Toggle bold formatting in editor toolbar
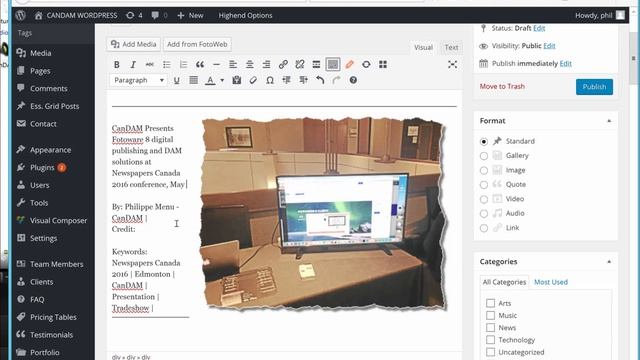Screen dimensions: 640x360 coord(117,64)
